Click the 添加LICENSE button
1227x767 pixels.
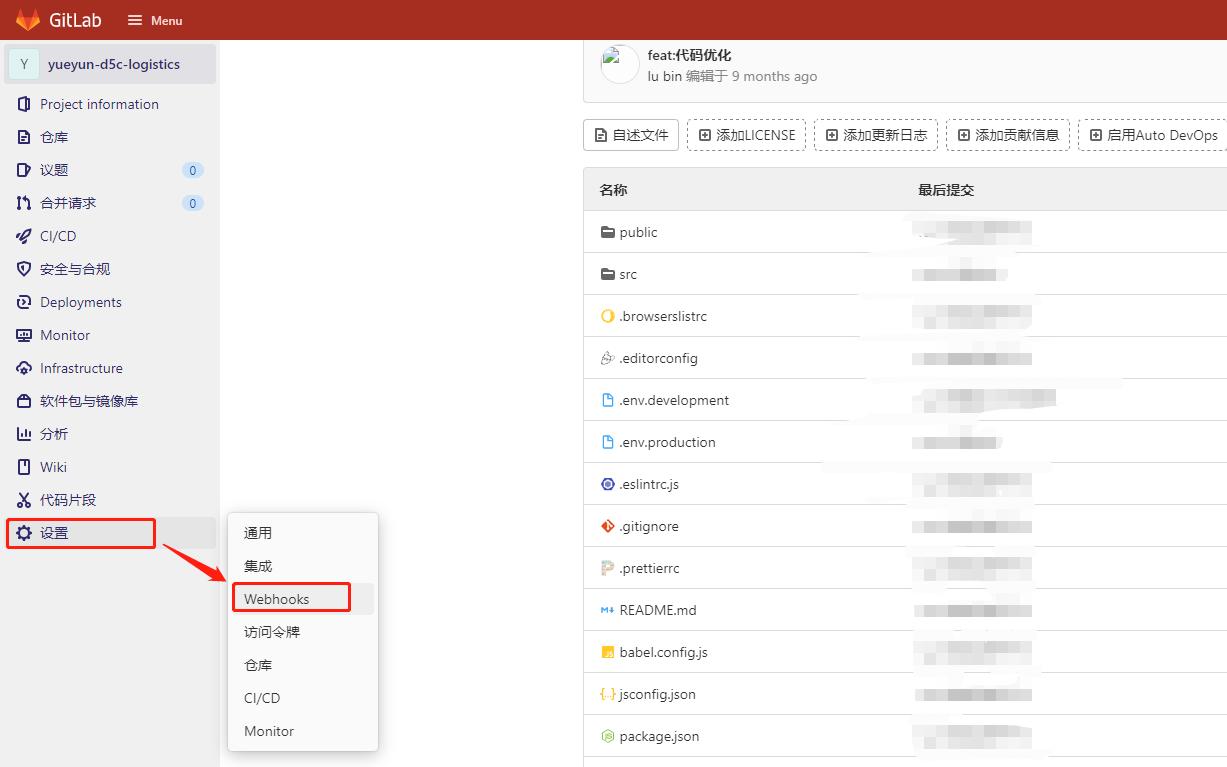pos(746,134)
